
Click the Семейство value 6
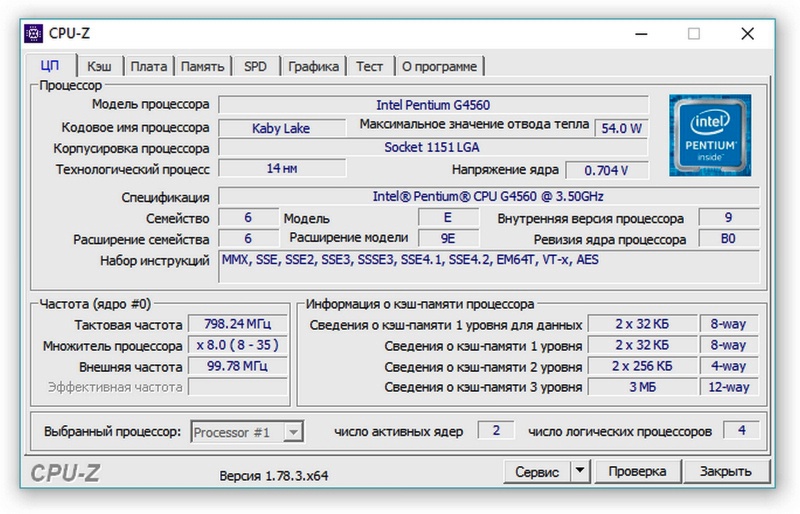pyautogui.click(x=248, y=218)
